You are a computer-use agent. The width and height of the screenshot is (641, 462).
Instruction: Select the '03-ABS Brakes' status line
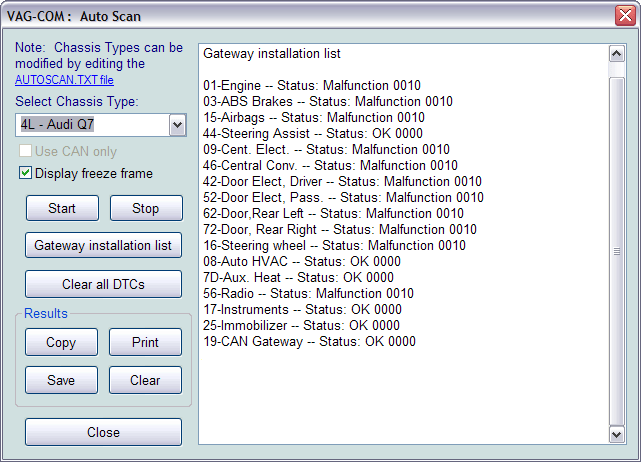(x=328, y=101)
